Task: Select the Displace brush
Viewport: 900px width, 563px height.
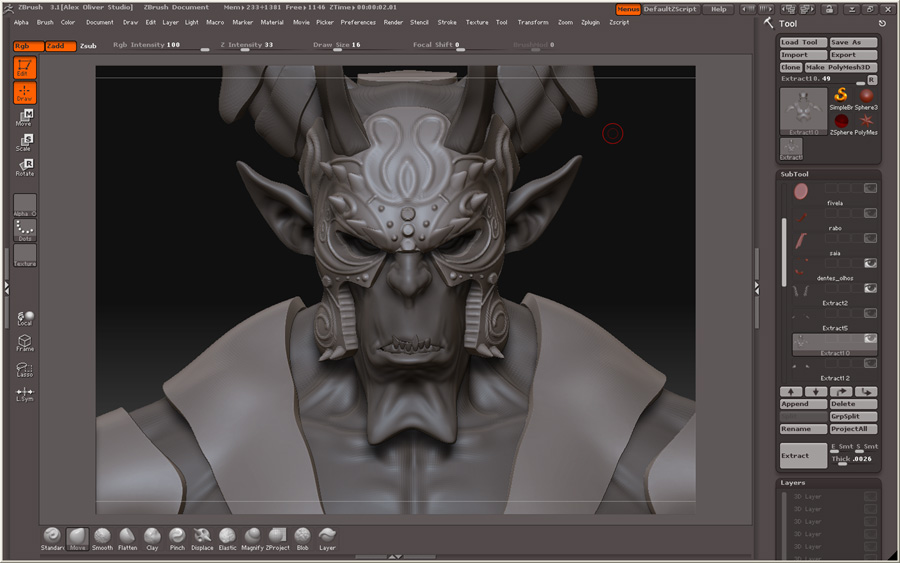Action: tap(202, 539)
